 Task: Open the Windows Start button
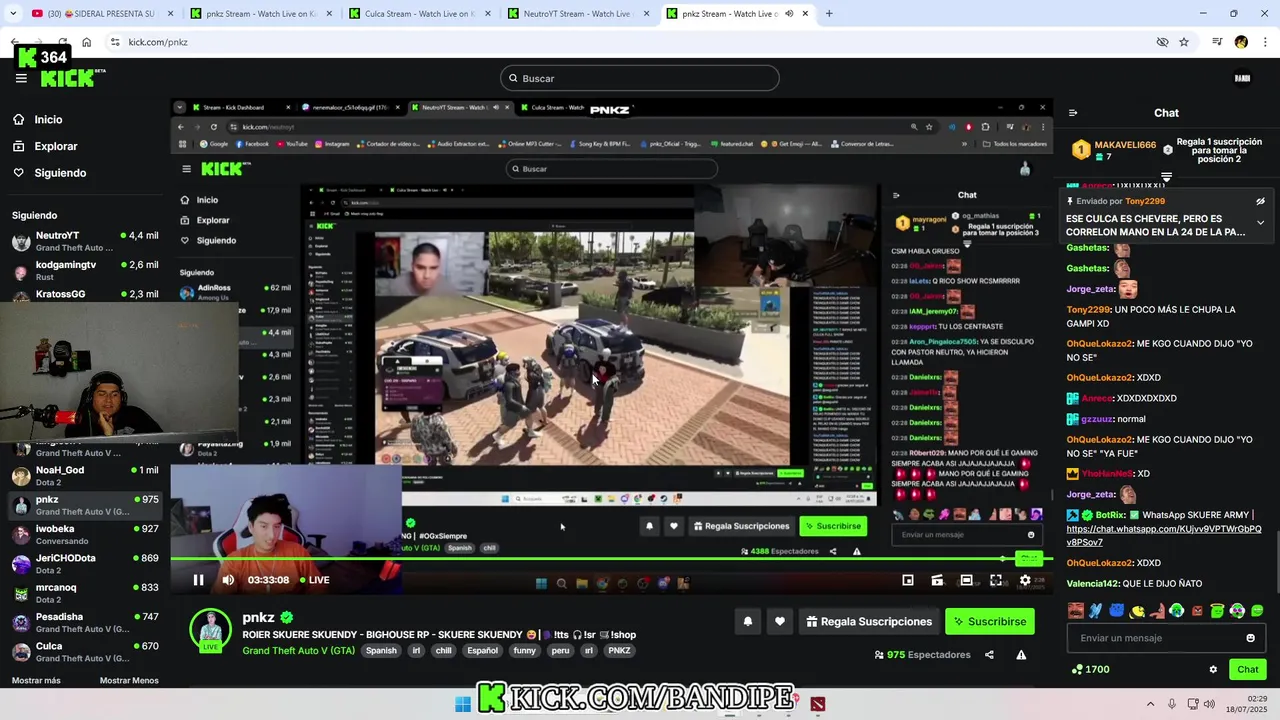coord(463,704)
